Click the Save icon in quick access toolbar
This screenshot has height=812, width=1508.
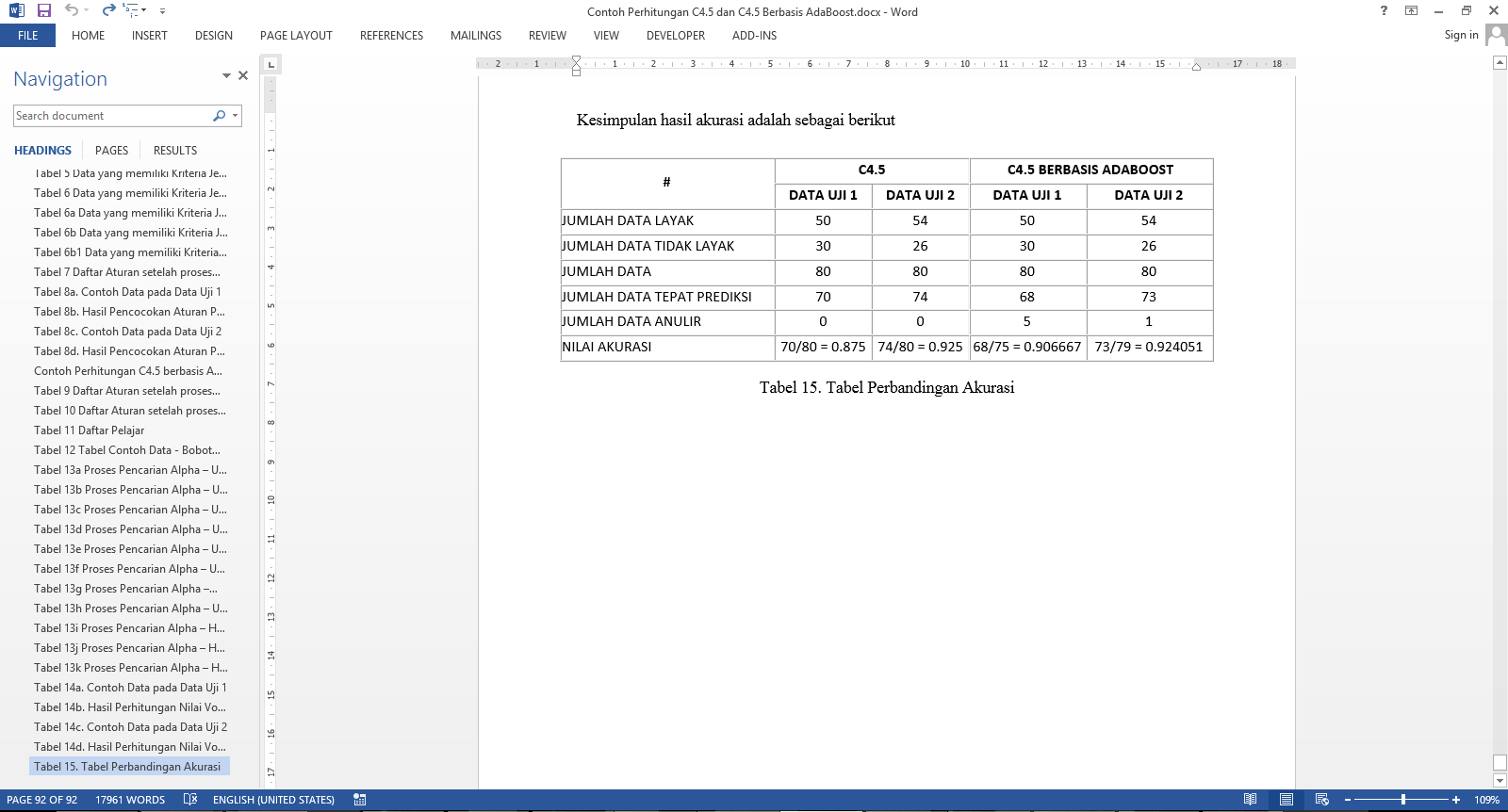44,10
